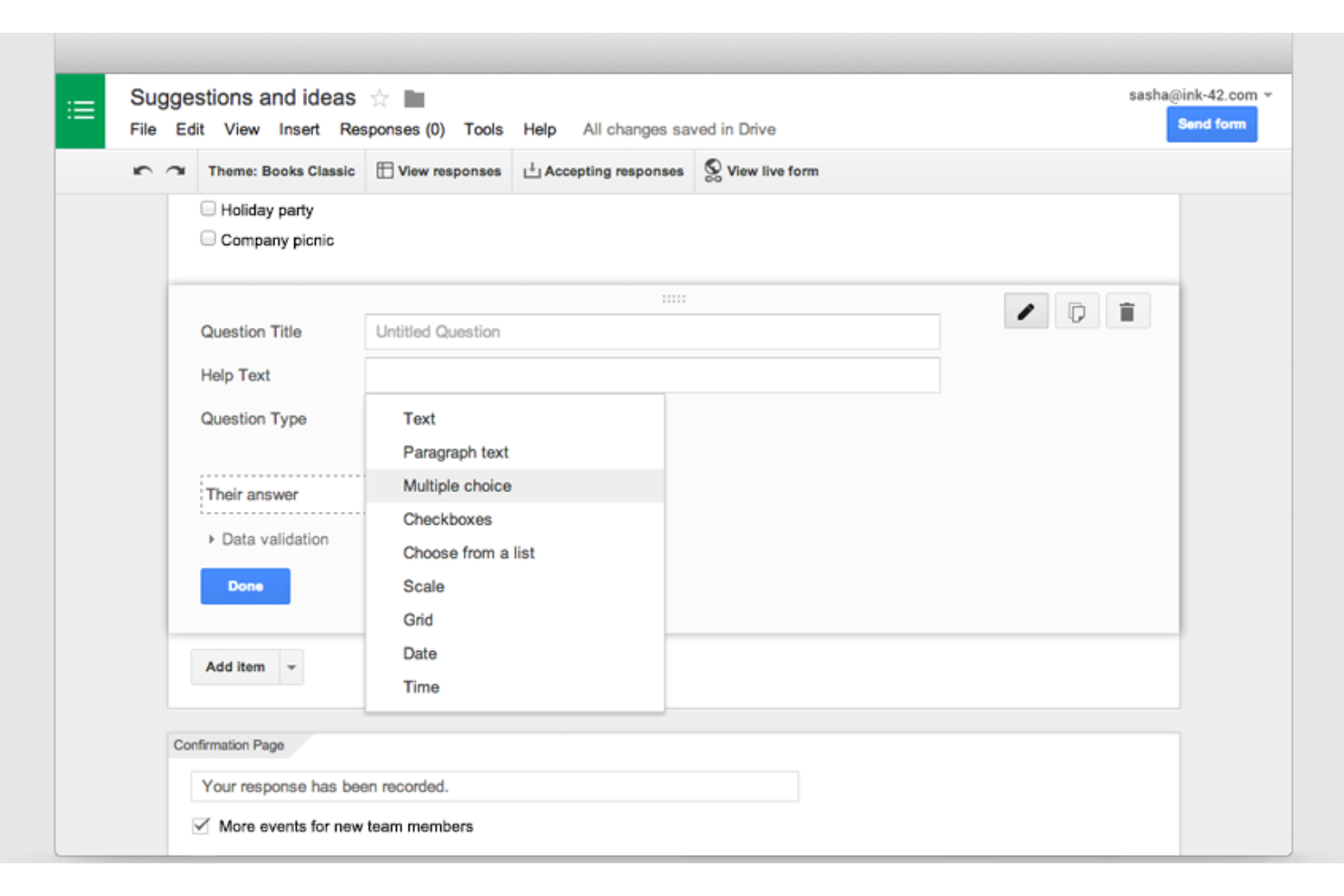Screen dimensions: 1344x896
Task: Click the redo arrow icon
Action: tap(172, 171)
